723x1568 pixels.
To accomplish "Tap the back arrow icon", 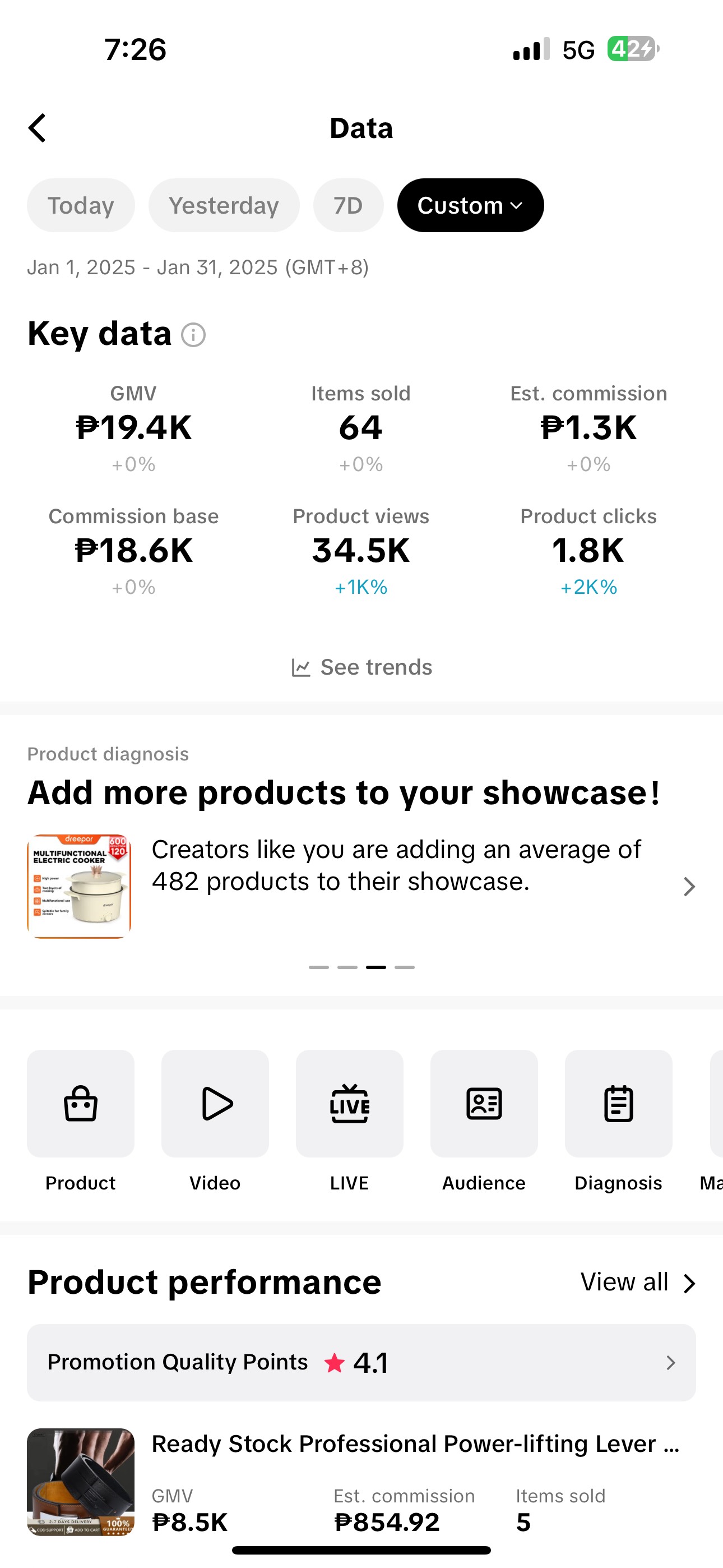I will (x=38, y=128).
